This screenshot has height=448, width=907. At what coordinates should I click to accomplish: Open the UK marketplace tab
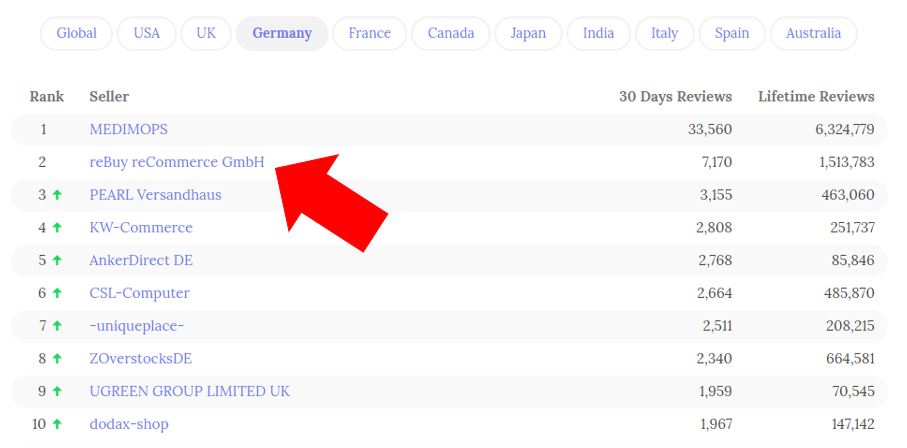click(206, 33)
